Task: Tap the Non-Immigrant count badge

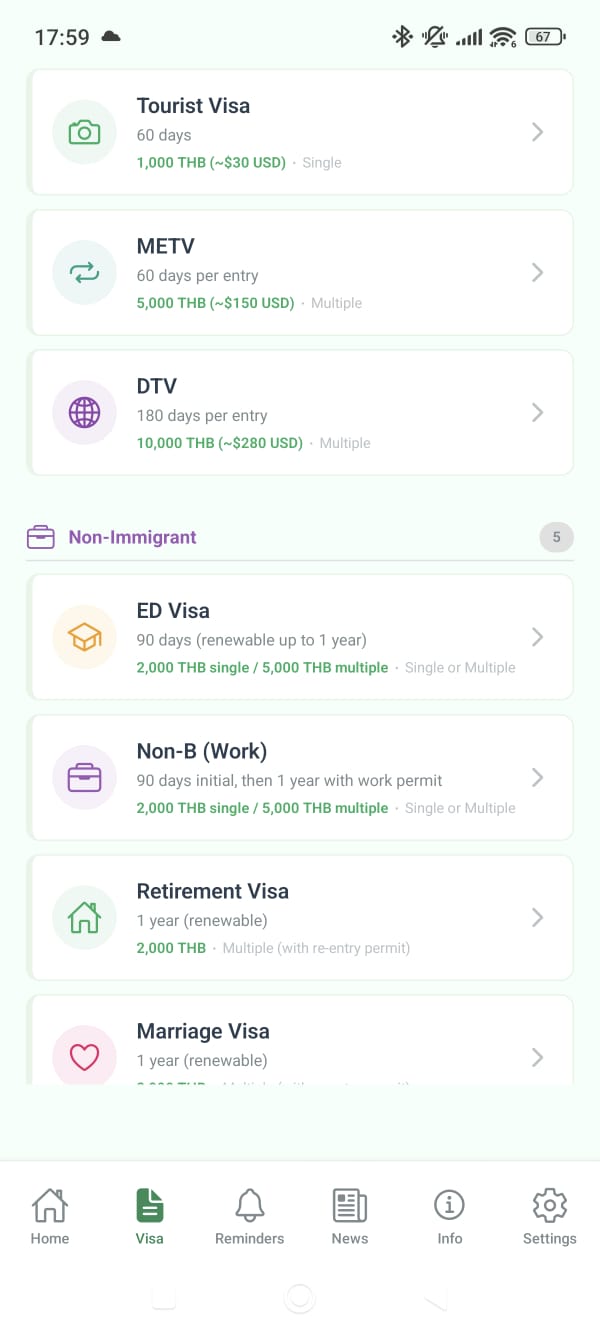Action: tap(556, 537)
